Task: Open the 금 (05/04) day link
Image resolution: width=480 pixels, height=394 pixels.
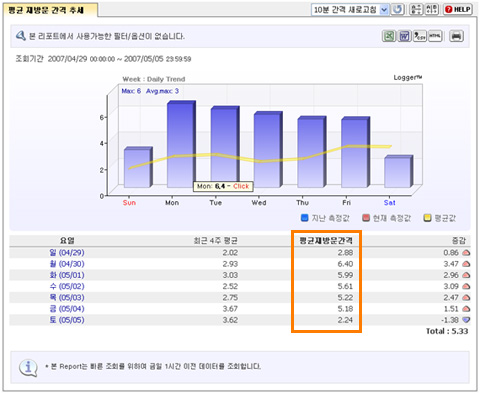Action: coord(67,309)
